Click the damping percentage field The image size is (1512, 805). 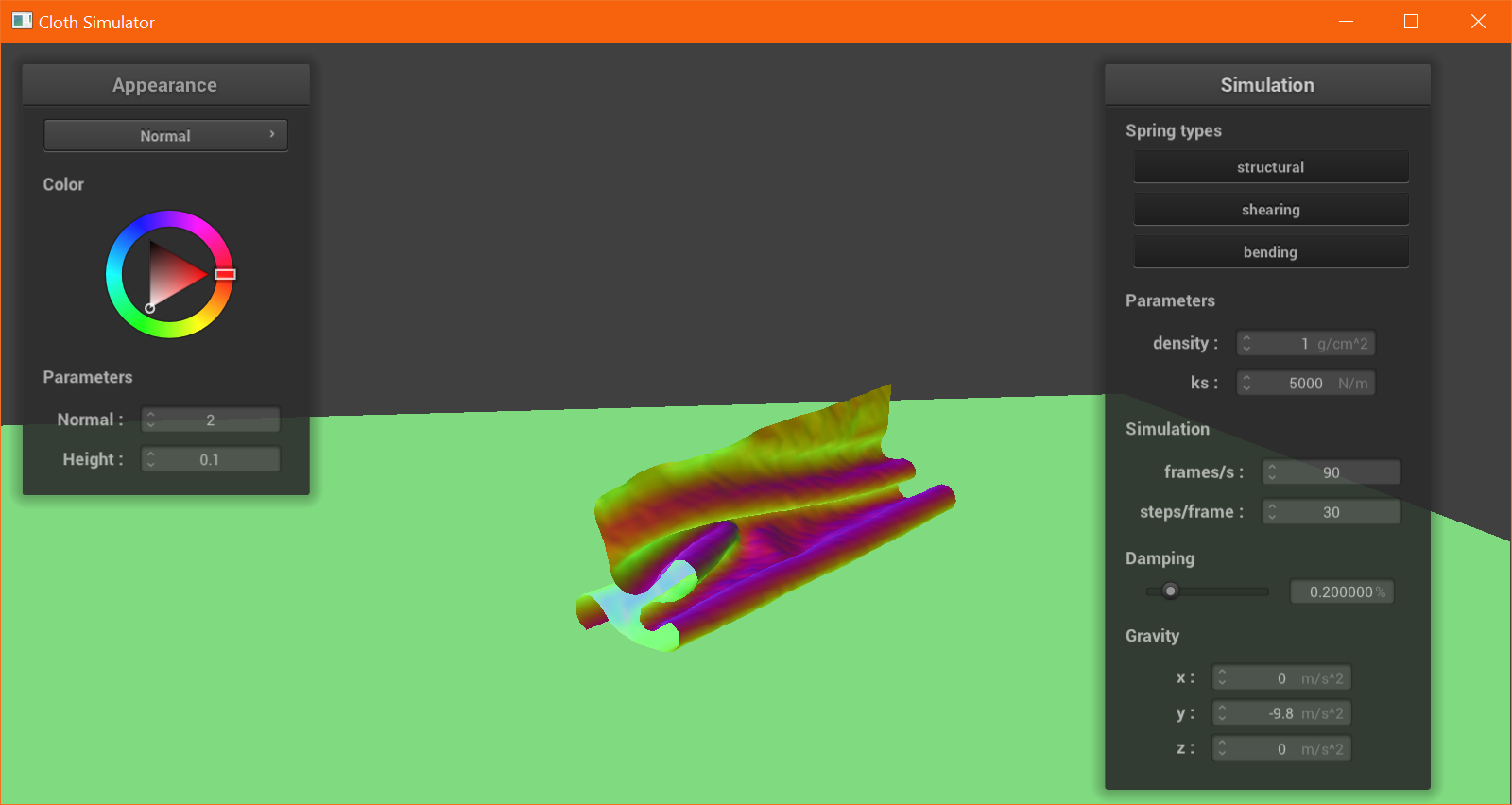tap(1342, 591)
